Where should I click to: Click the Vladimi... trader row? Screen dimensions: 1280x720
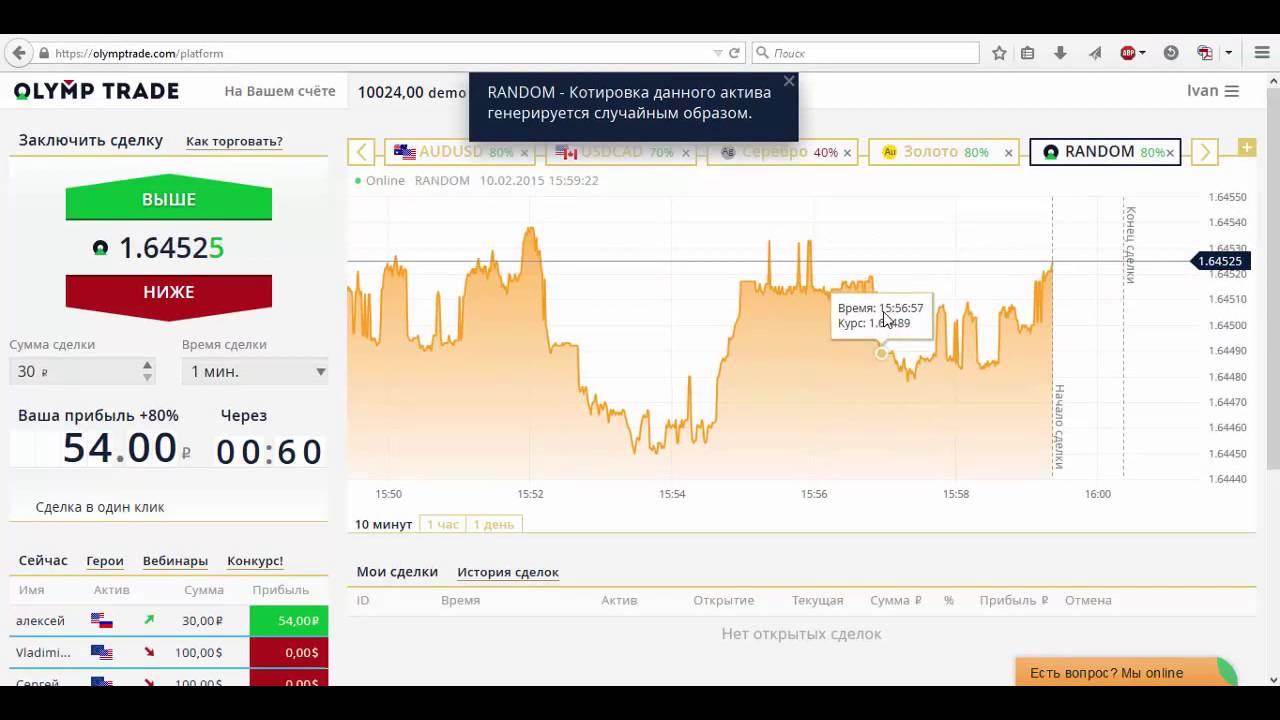(x=169, y=653)
